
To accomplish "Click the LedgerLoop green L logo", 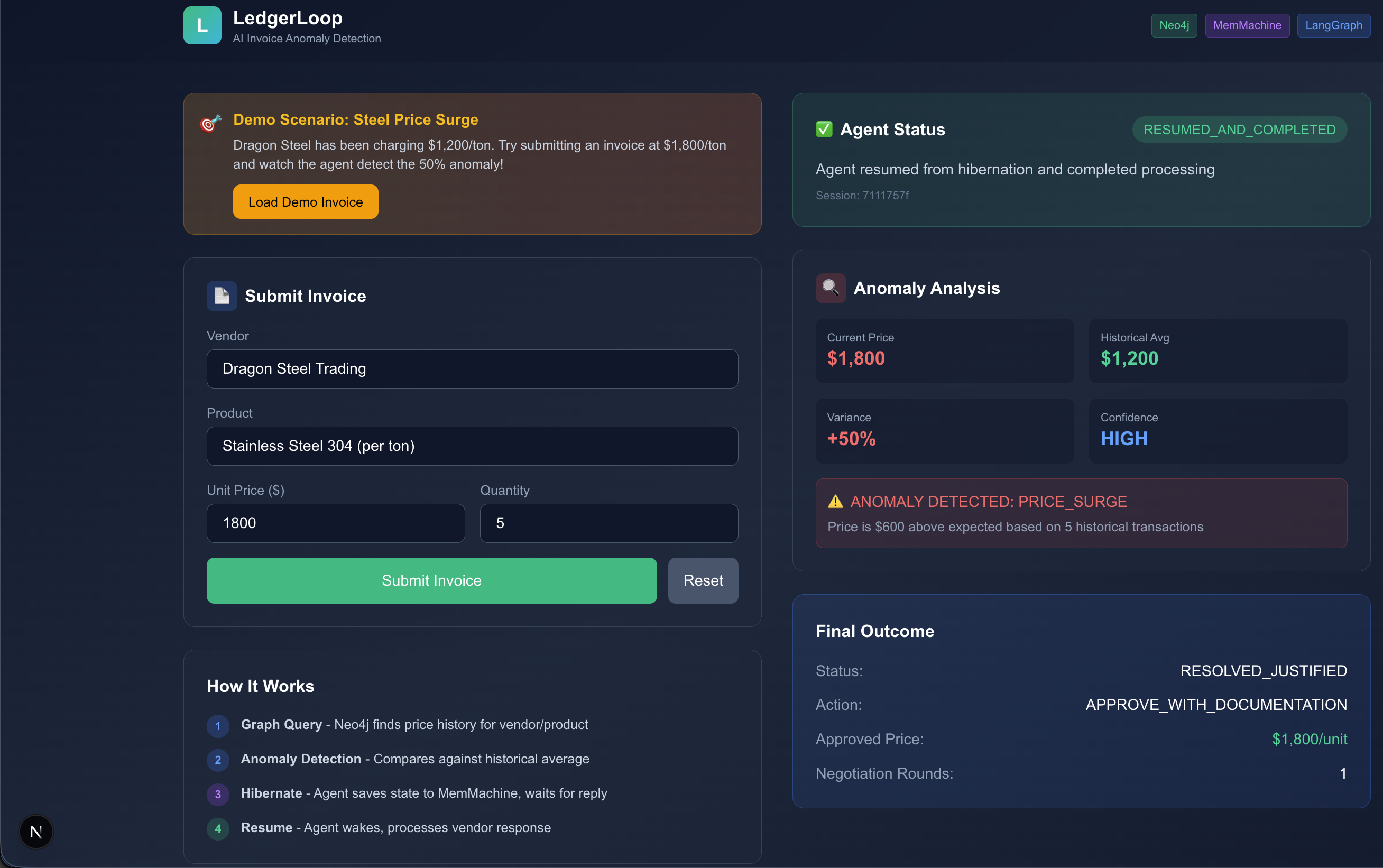I will click(x=202, y=25).
